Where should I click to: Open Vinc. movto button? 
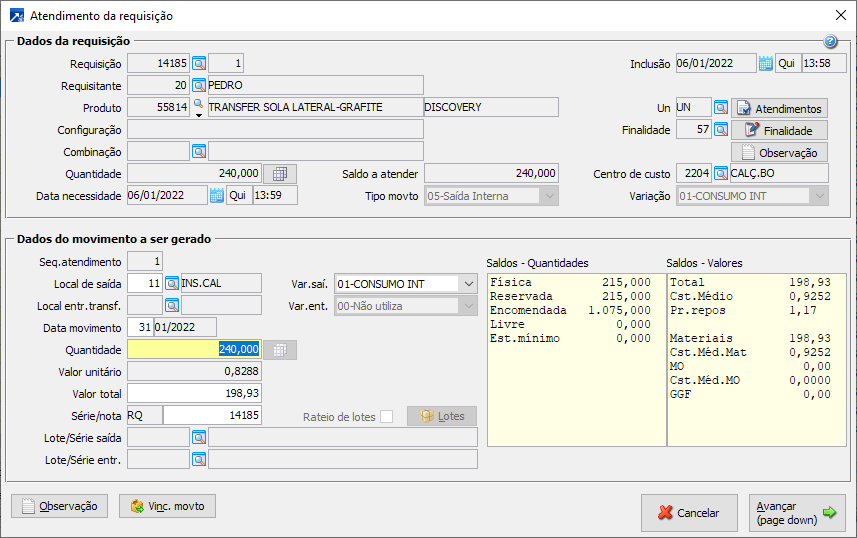(x=167, y=506)
